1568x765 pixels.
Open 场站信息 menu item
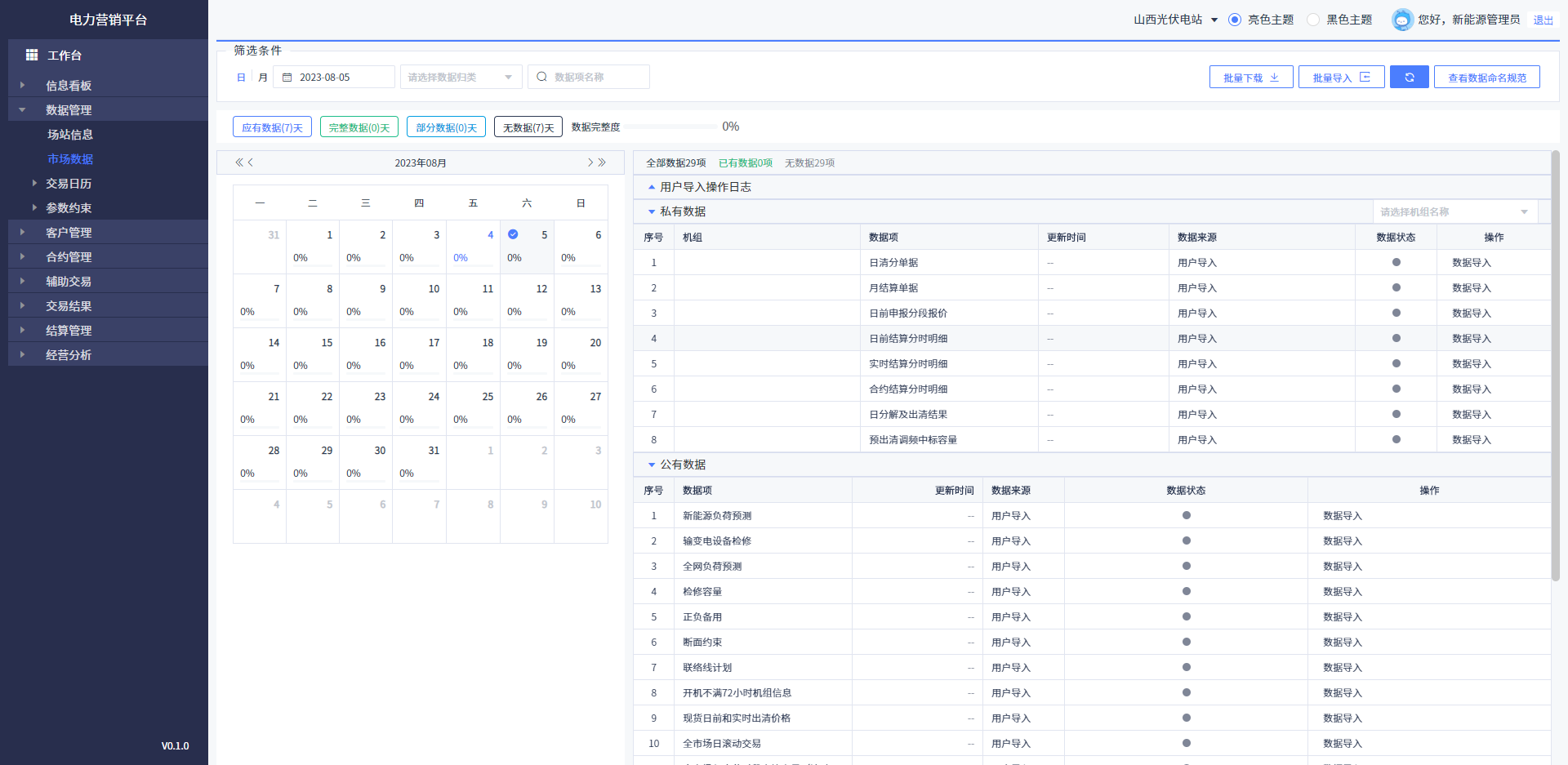click(x=70, y=134)
